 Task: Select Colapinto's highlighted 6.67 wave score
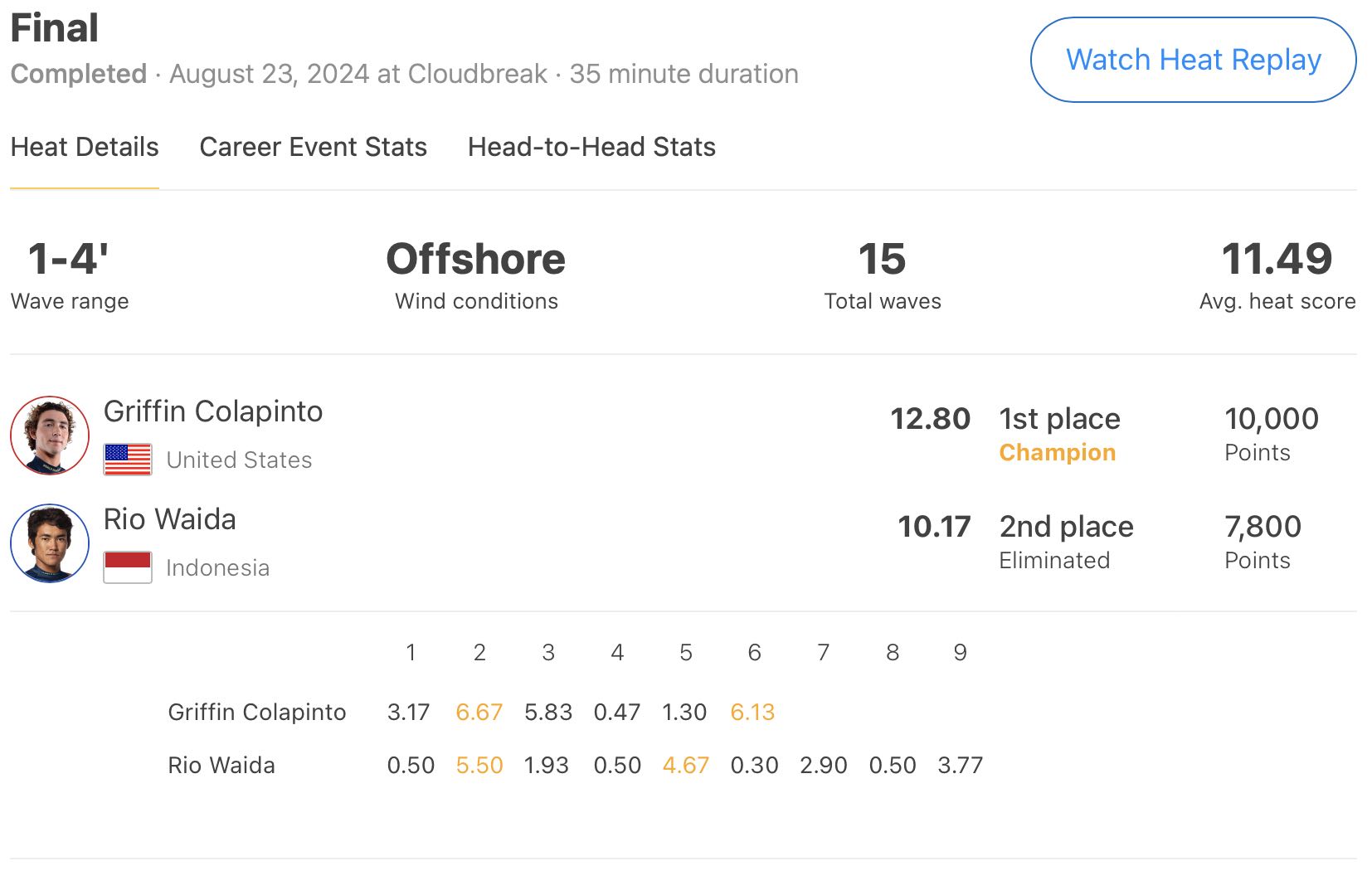pyautogui.click(x=479, y=713)
